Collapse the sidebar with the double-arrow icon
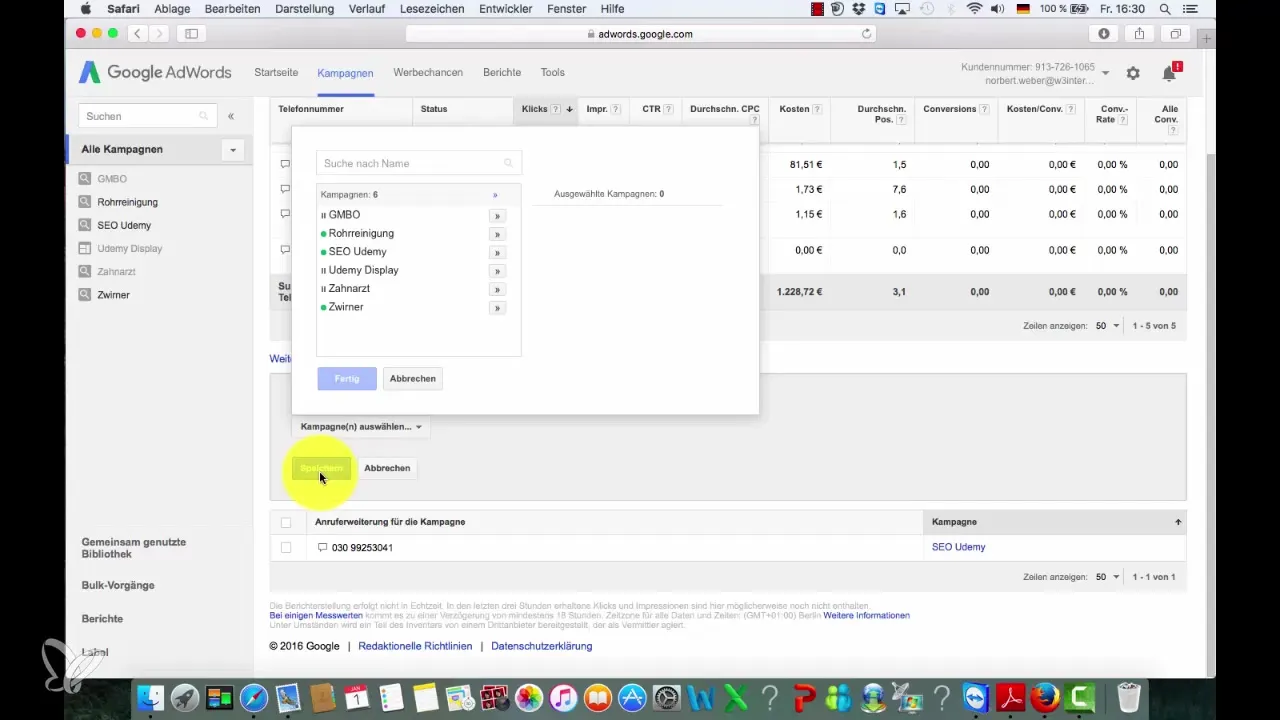1280x720 pixels. pyautogui.click(x=231, y=116)
